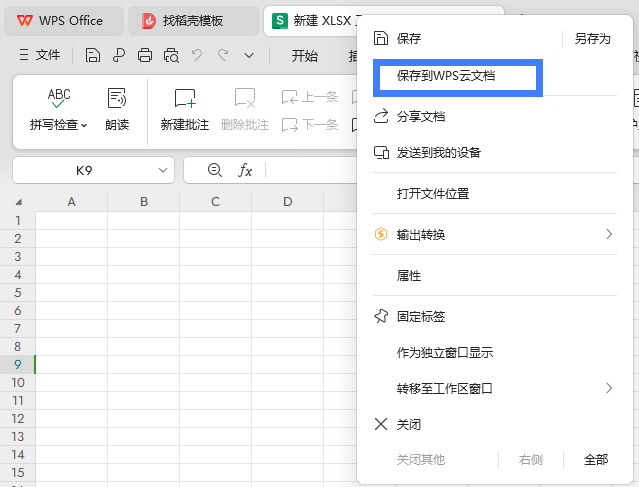Click the redo arrow icon
Viewport: 639px width, 487px height.
coord(223,55)
